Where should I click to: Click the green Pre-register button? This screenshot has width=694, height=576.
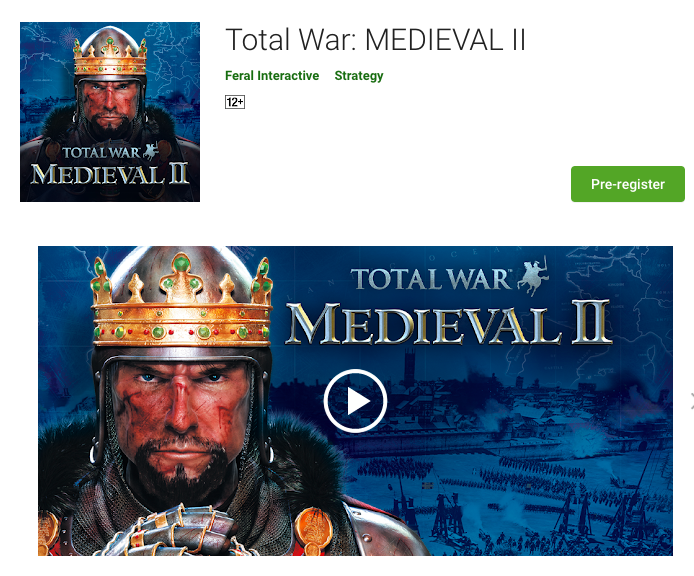pyautogui.click(x=628, y=184)
